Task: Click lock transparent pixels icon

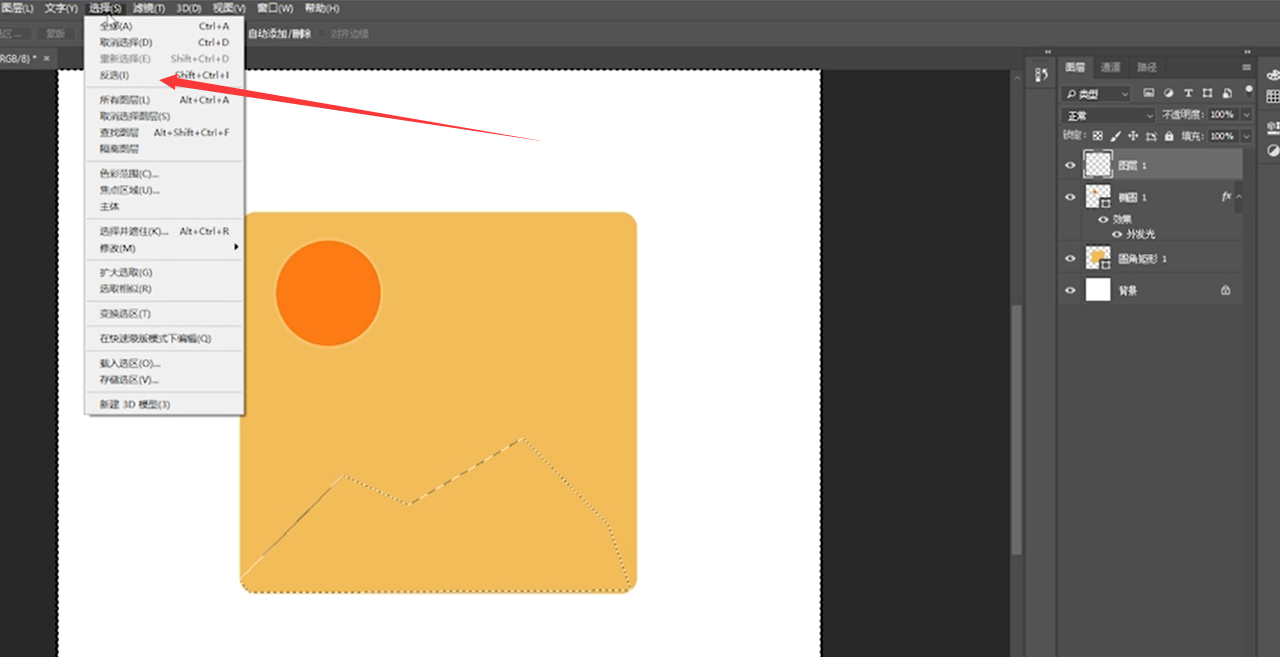Action: click(x=1097, y=136)
